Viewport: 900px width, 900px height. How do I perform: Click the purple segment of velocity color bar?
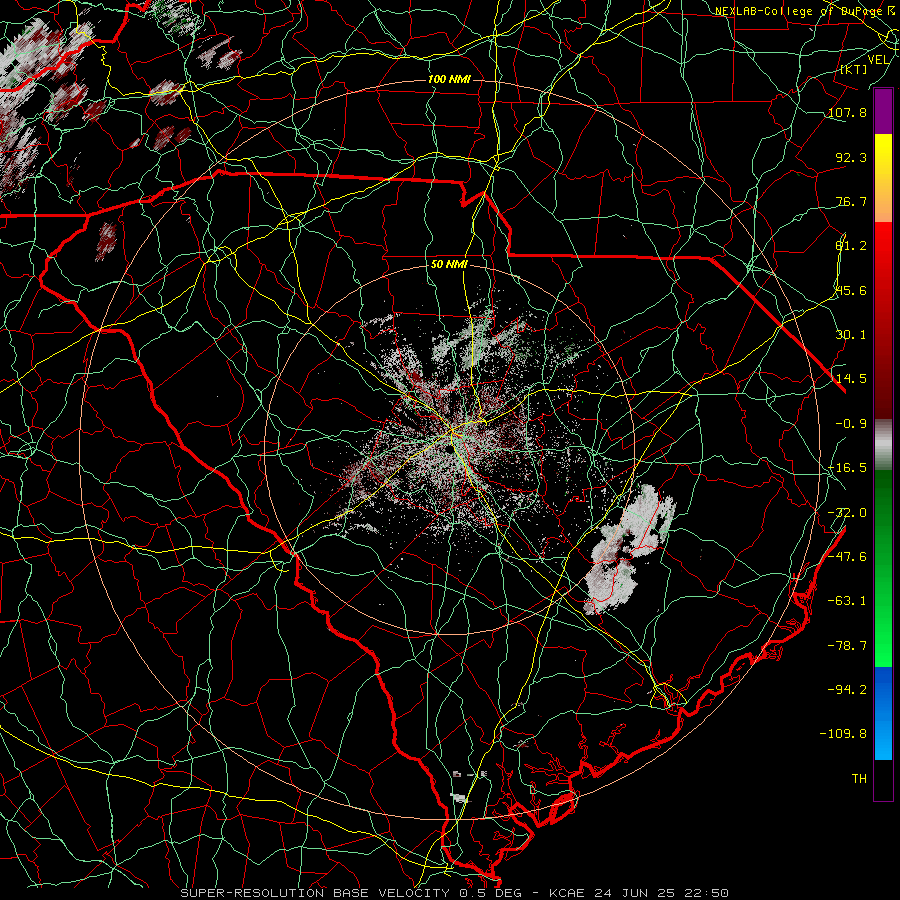click(x=883, y=111)
